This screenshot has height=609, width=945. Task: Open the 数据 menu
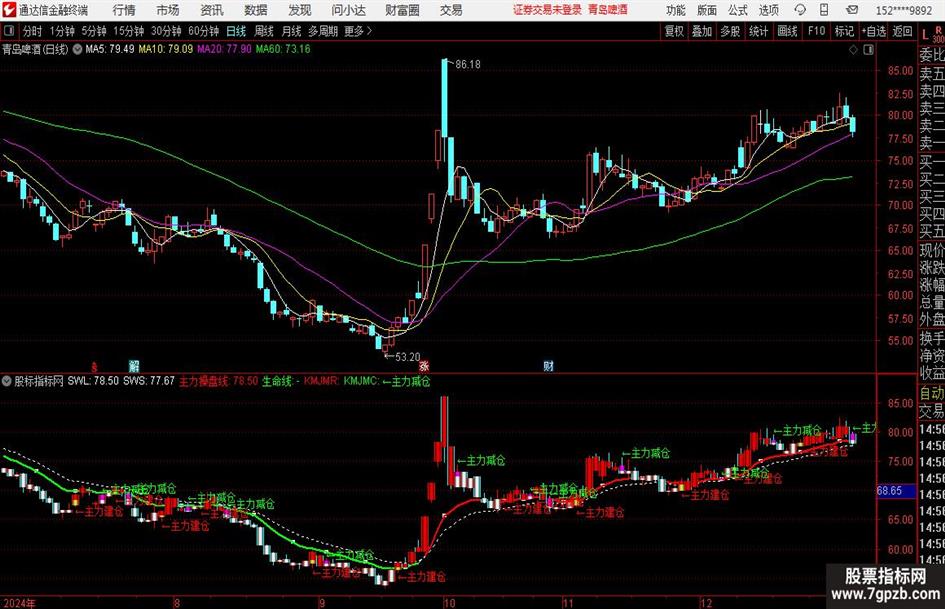tap(256, 10)
